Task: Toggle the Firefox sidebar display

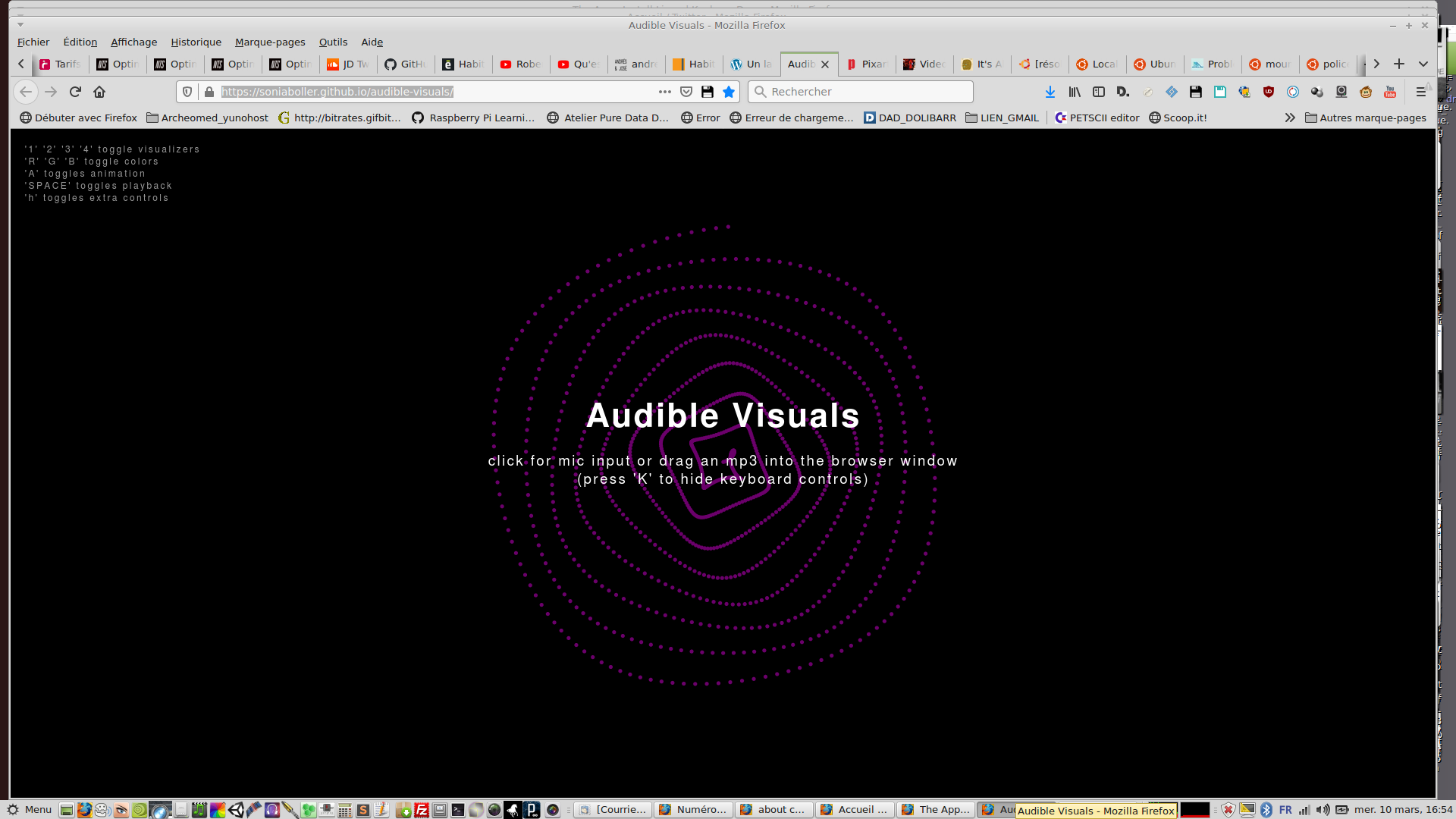Action: click(x=1099, y=92)
